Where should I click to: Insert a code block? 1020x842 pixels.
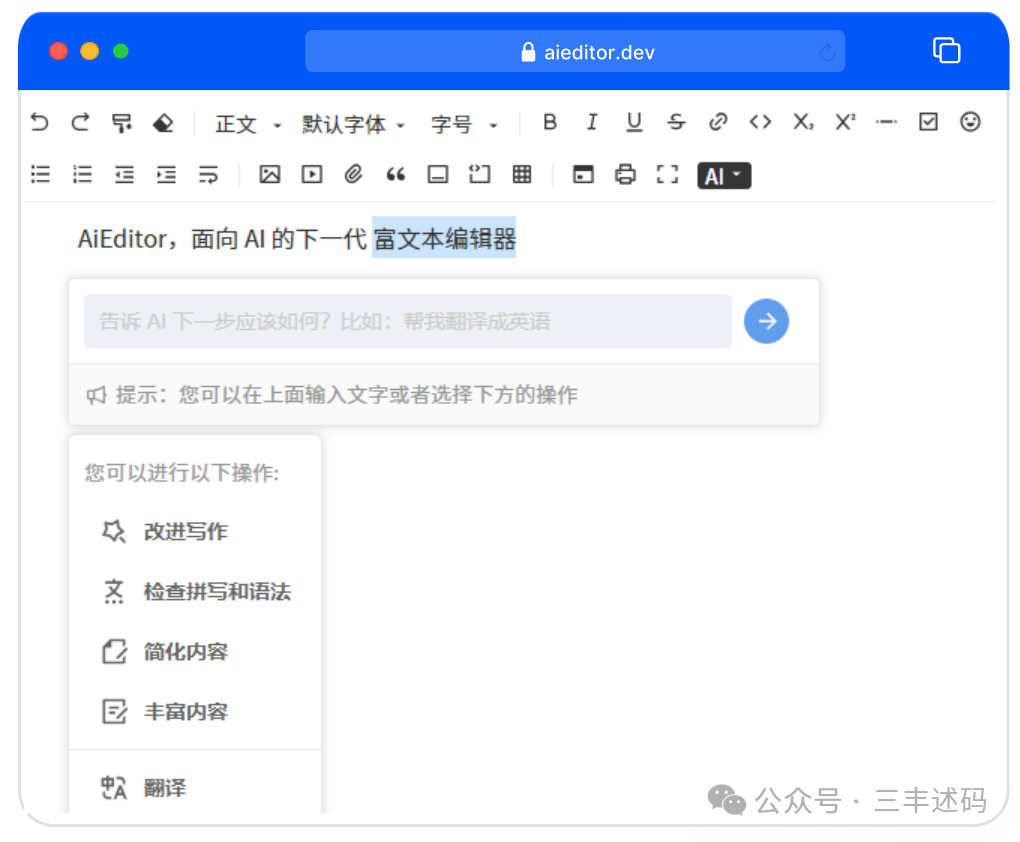point(479,174)
